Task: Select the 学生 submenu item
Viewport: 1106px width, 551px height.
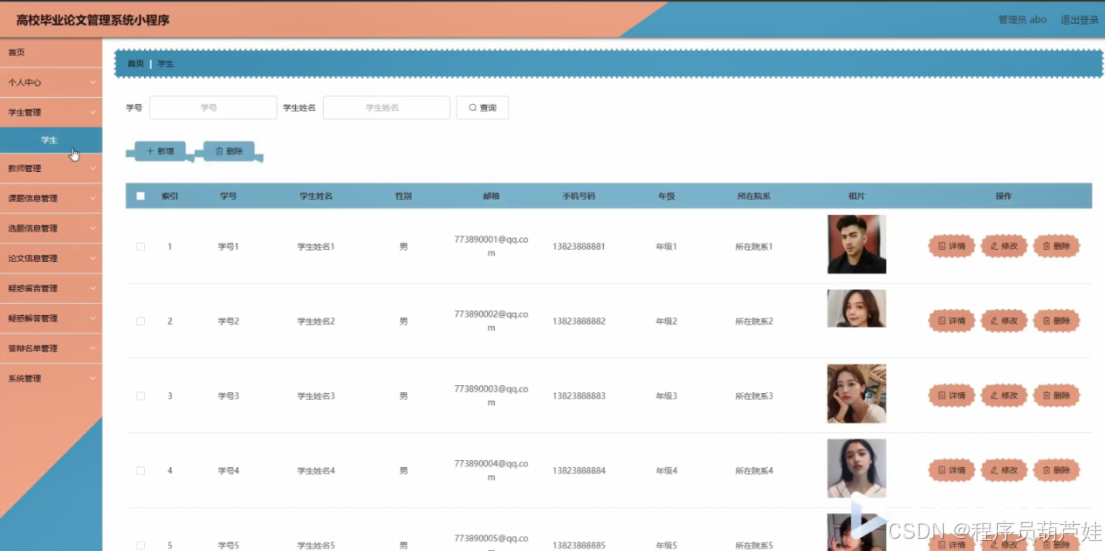Action: tap(51, 140)
